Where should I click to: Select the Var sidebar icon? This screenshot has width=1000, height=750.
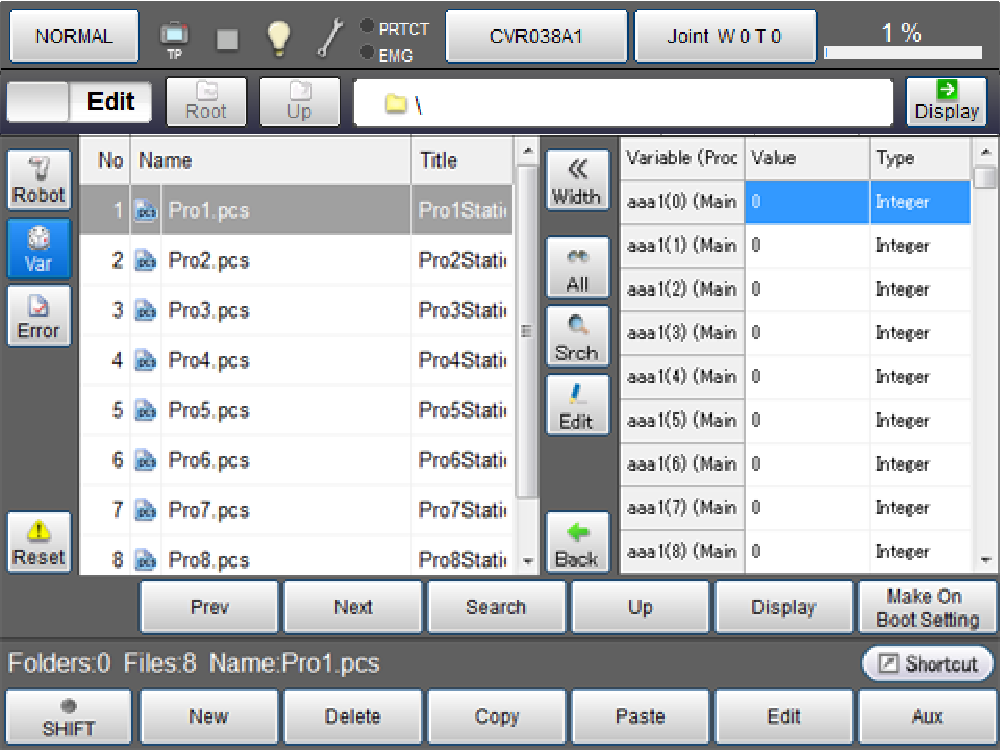(x=39, y=249)
